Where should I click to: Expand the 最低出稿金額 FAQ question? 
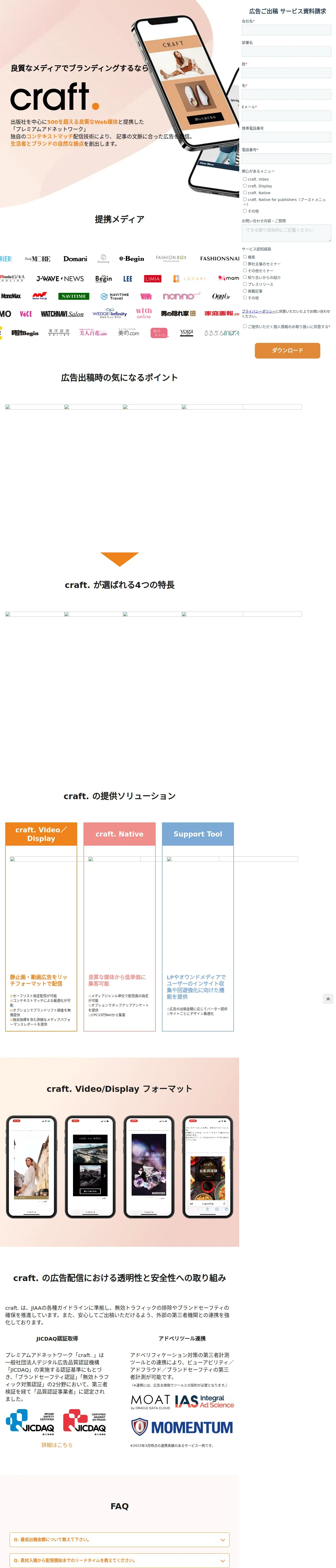coord(120,1540)
